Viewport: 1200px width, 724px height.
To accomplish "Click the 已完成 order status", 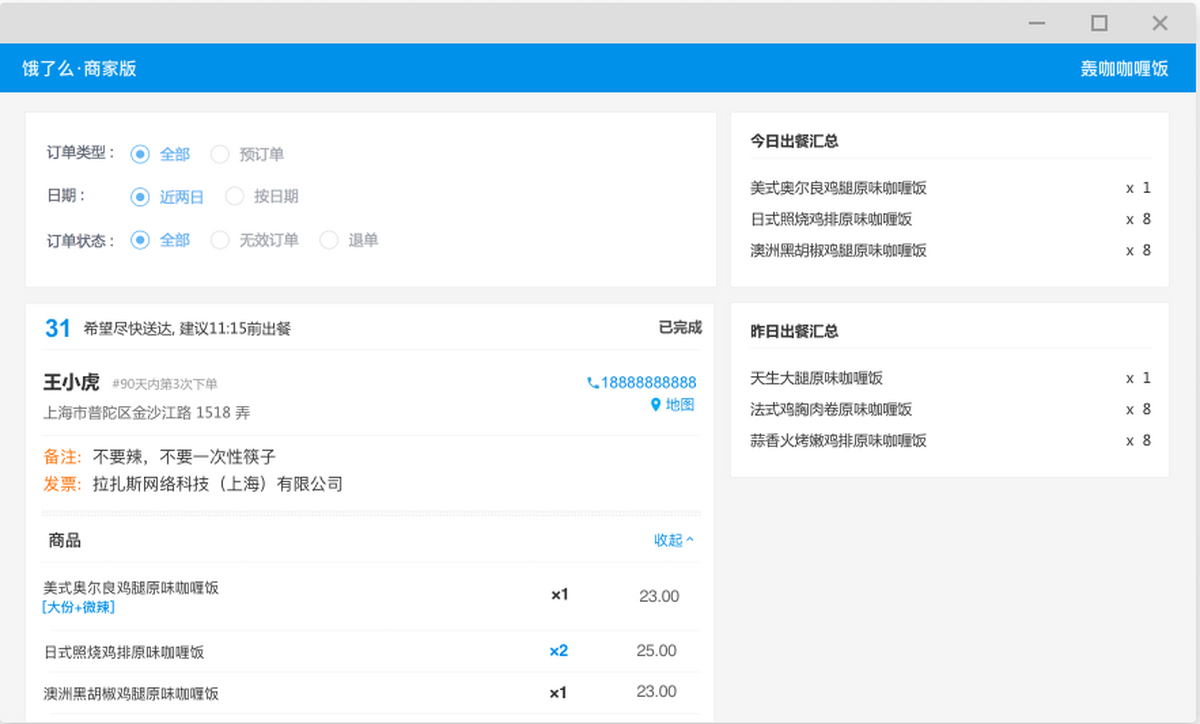I will [680, 327].
